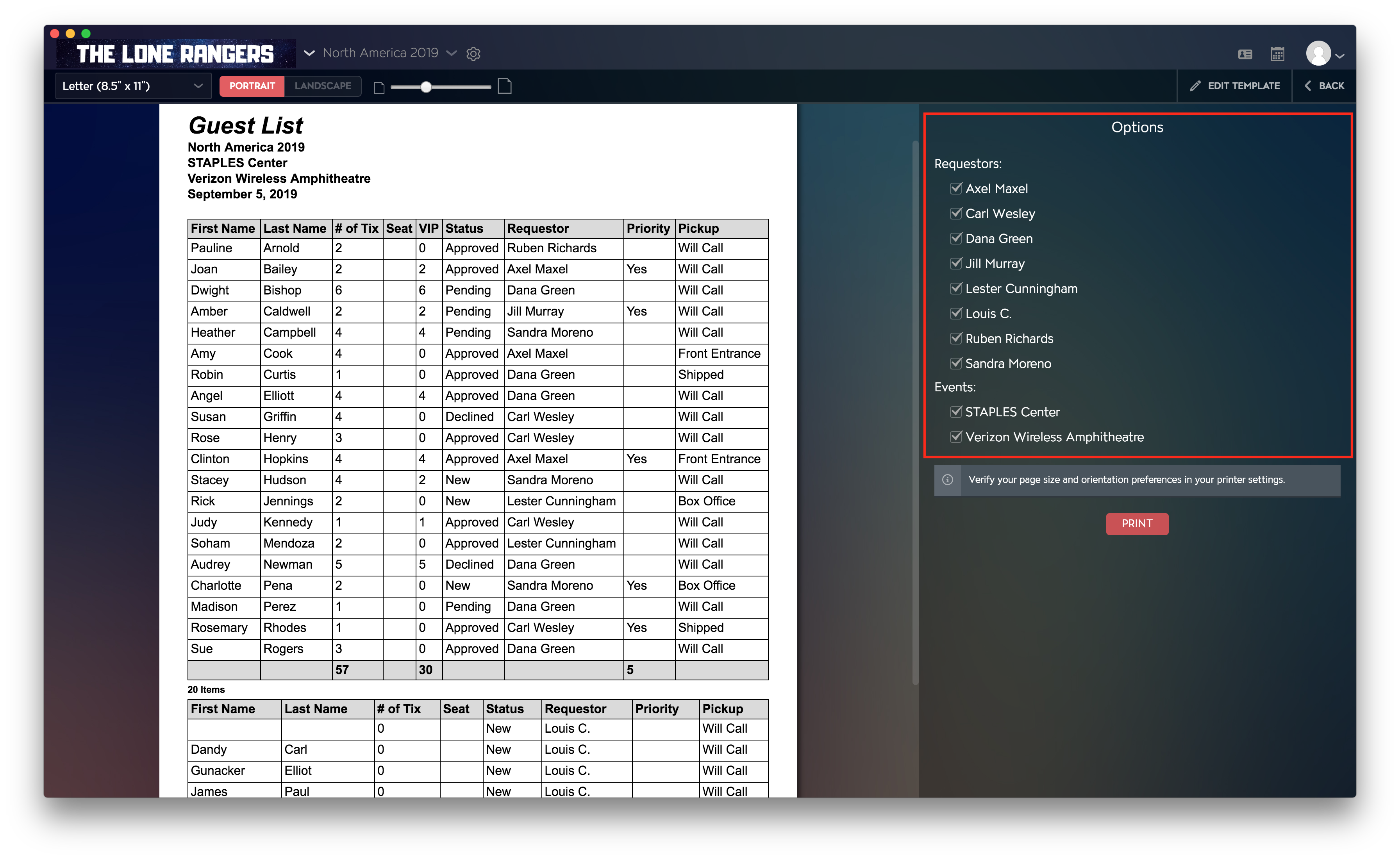
Task: Expand the user account menu chevron
Action: (x=1340, y=56)
